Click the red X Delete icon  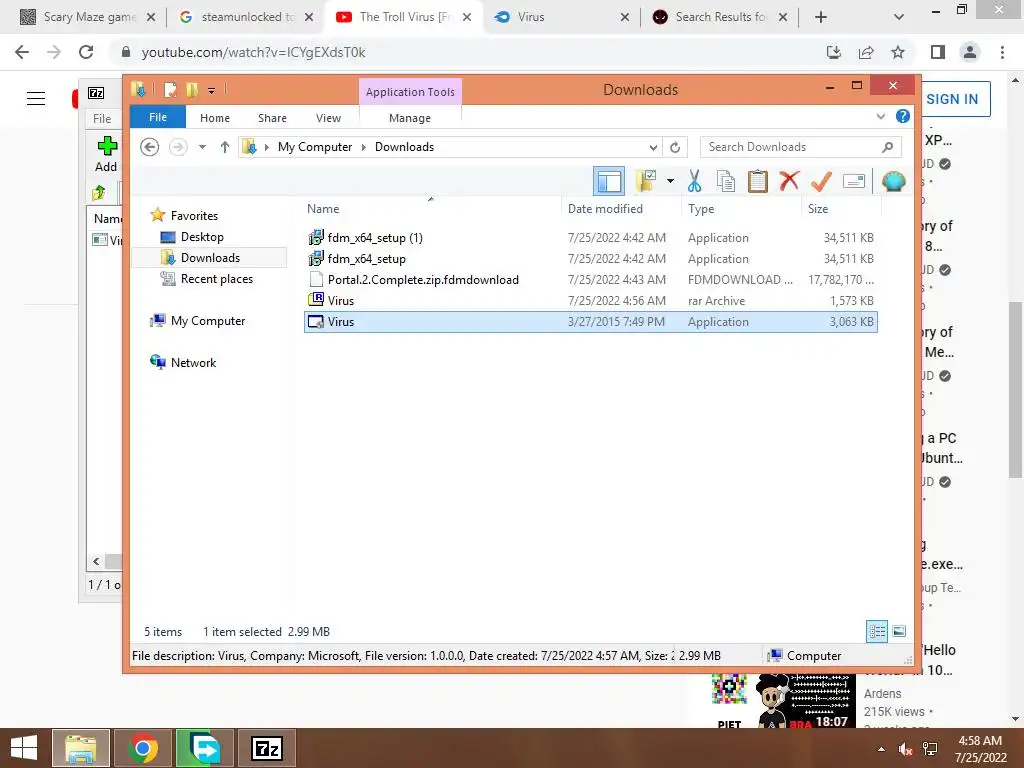point(789,180)
